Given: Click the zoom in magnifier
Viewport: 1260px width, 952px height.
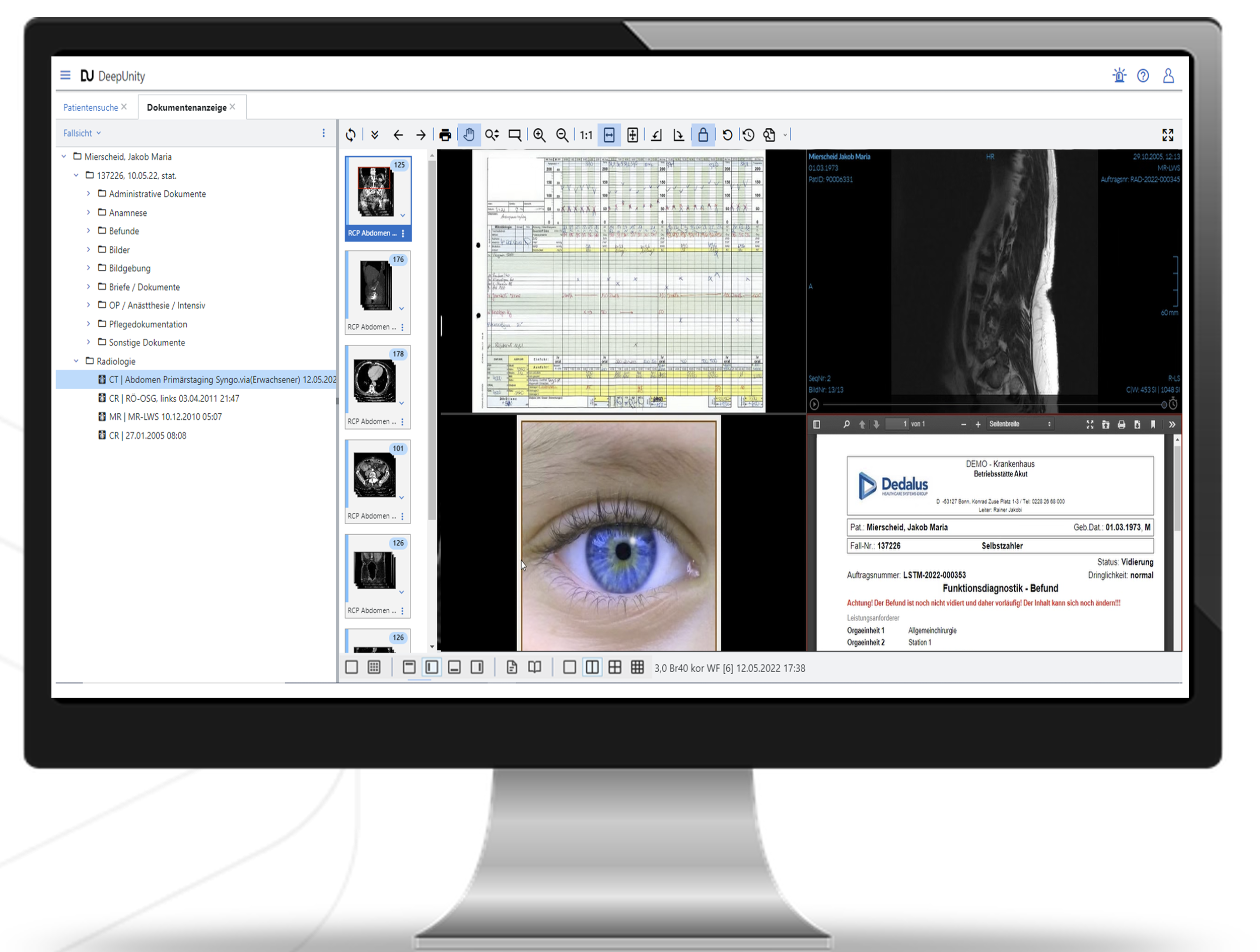Looking at the screenshot, I should 539,135.
